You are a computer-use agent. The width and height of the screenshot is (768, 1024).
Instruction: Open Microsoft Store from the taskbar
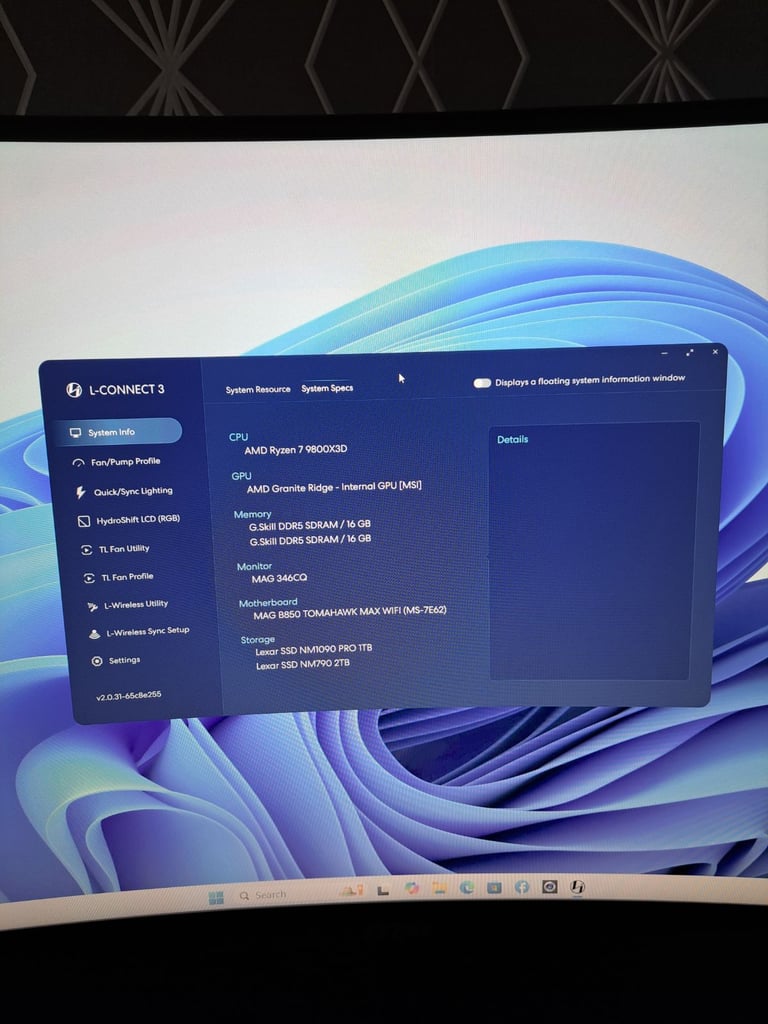[x=494, y=888]
